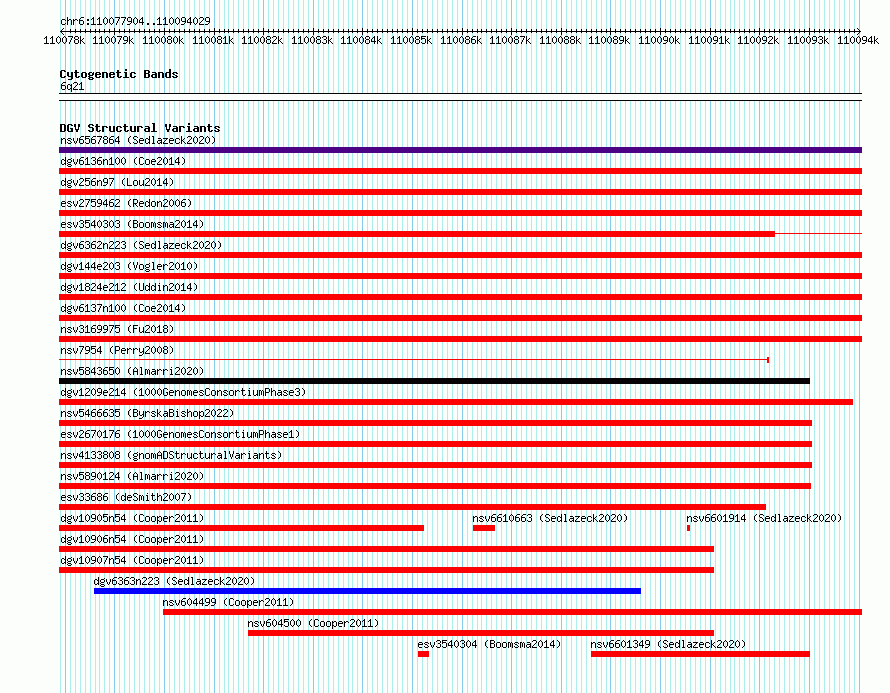Open nsv604500 (Cooper2011) variant label
The image size is (890, 693).
click(x=313, y=623)
